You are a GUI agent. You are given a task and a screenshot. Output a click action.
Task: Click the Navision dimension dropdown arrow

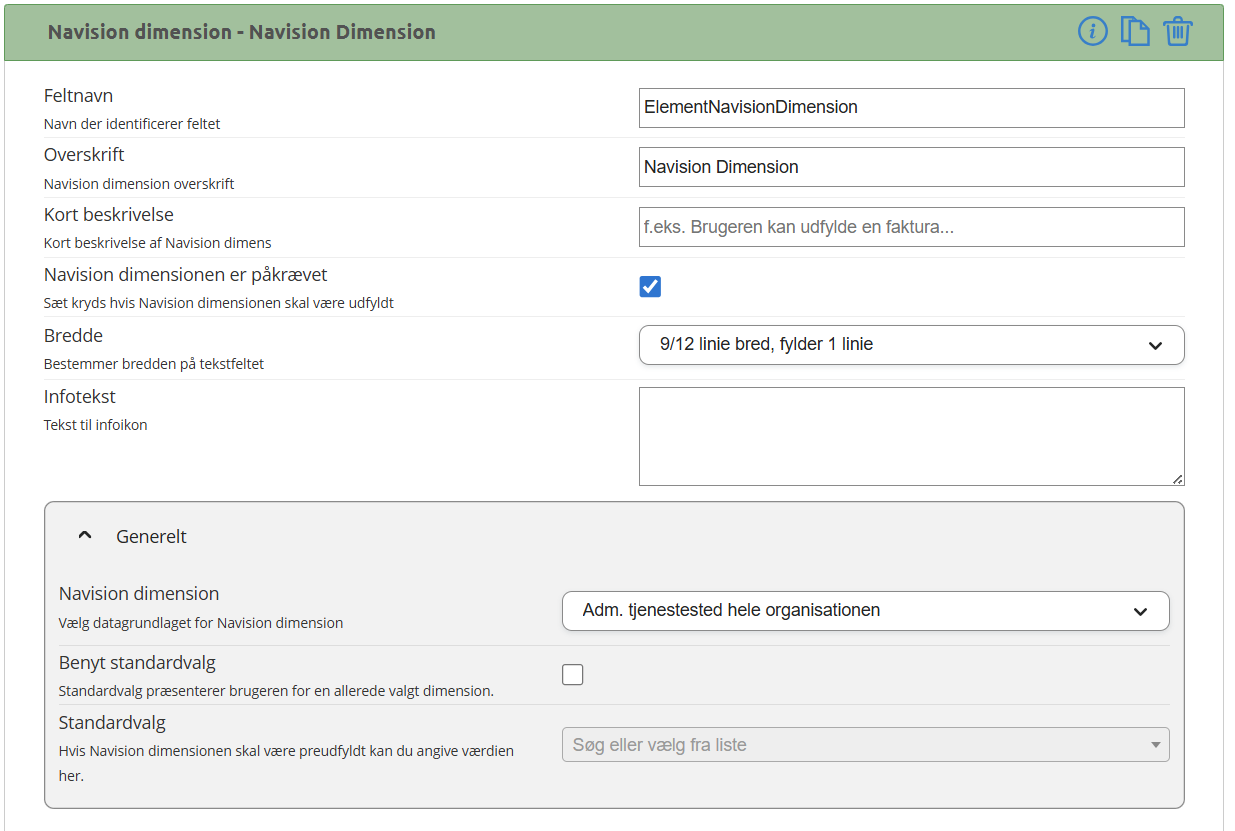(x=1140, y=612)
